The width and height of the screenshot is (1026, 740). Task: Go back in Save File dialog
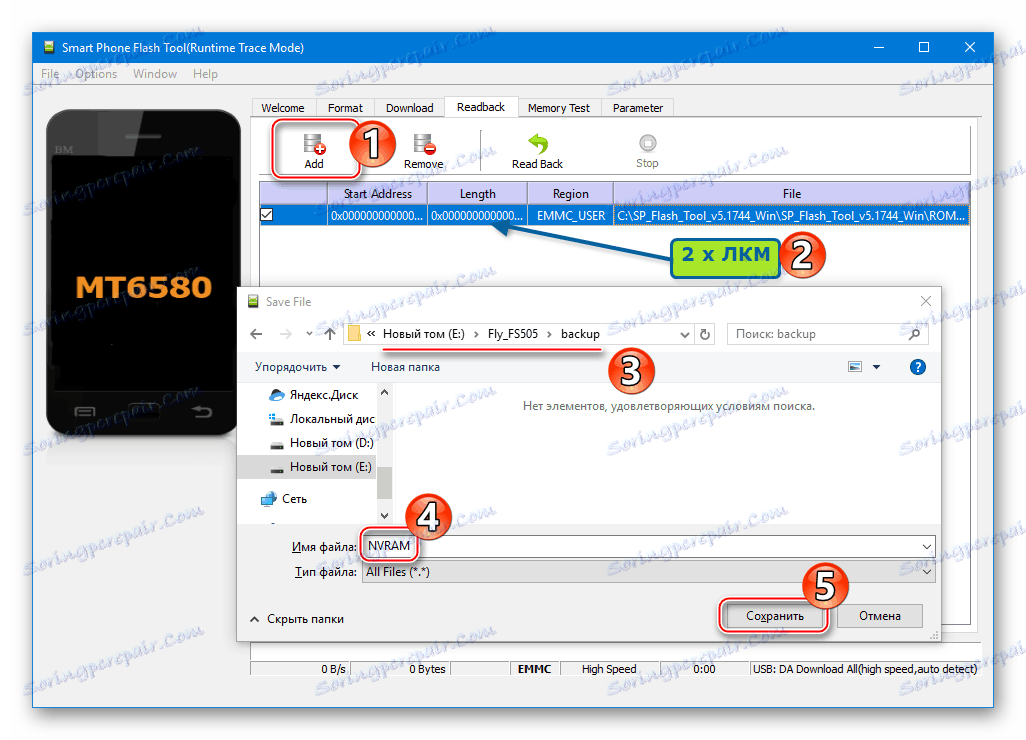pyautogui.click(x=256, y=334)
